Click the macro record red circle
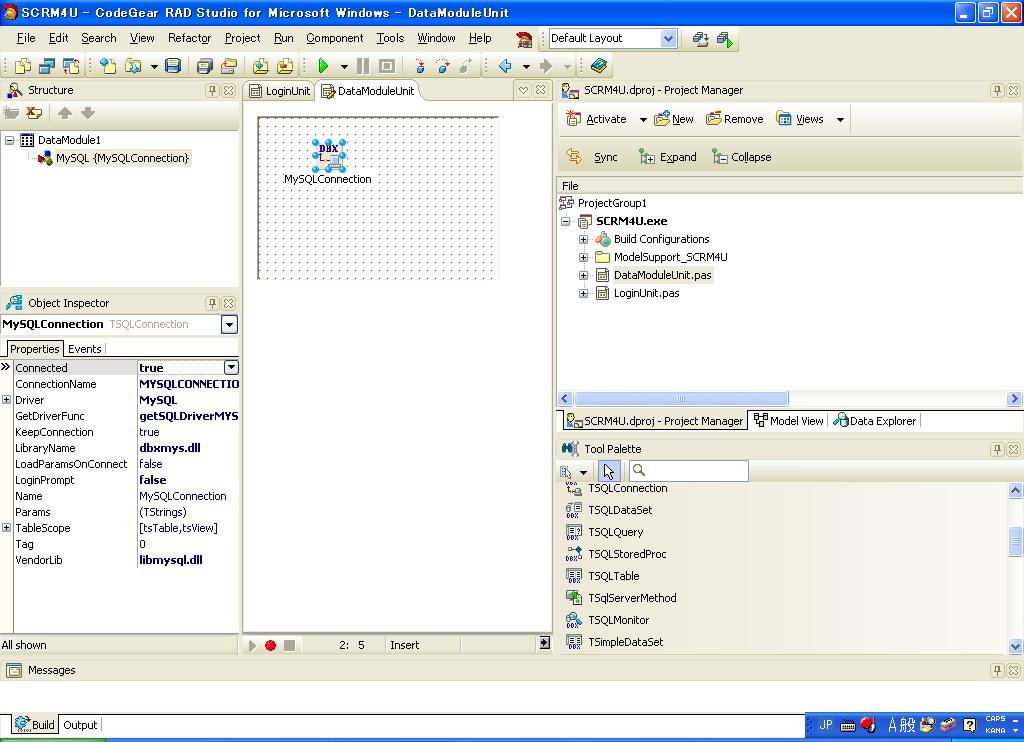Image resolution: width=1024 pixels, height=742 pixels. click(x=270, y=645)
